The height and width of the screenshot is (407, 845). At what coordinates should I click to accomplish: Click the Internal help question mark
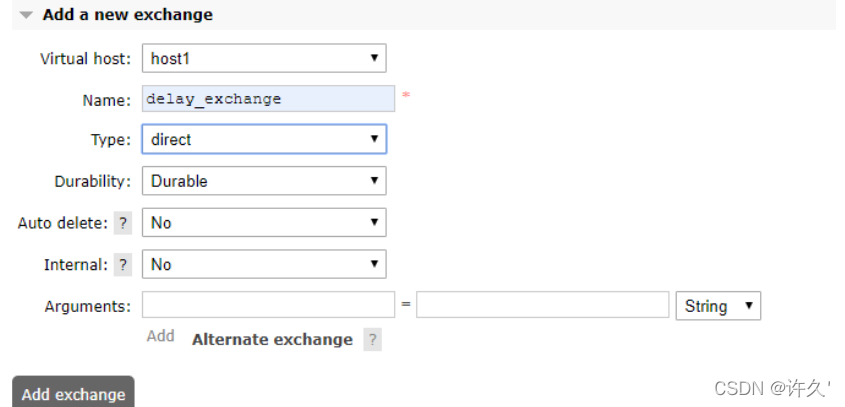[x=123, y=265]
